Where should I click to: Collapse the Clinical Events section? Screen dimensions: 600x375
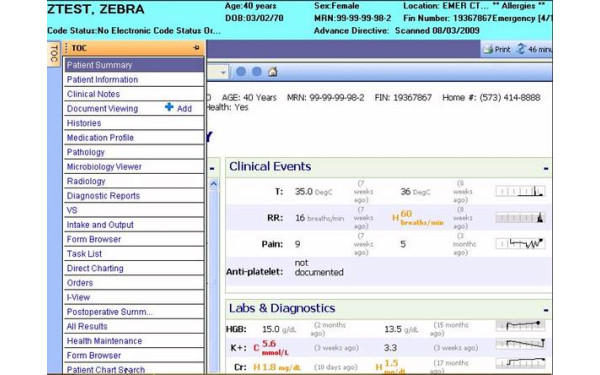[546, 168]
